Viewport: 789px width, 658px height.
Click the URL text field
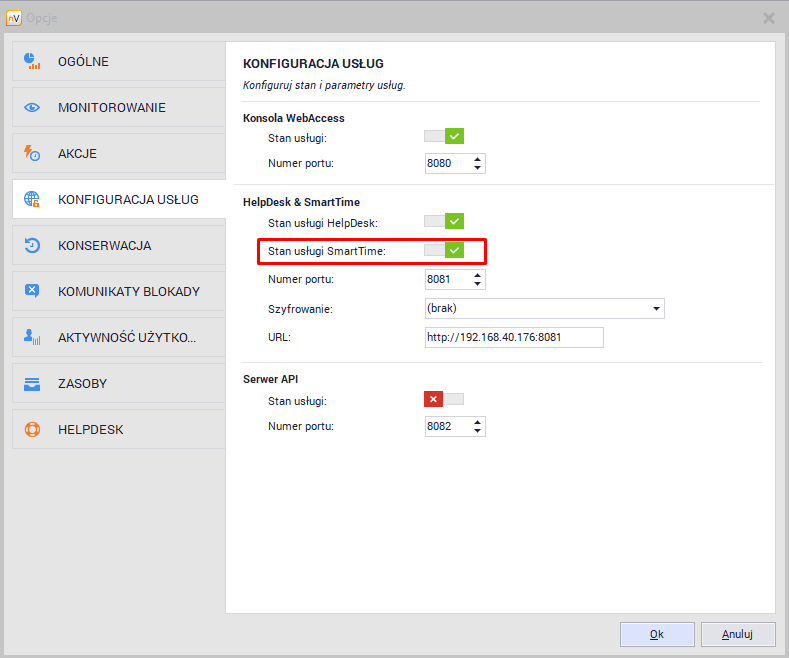tap(514, 337)
